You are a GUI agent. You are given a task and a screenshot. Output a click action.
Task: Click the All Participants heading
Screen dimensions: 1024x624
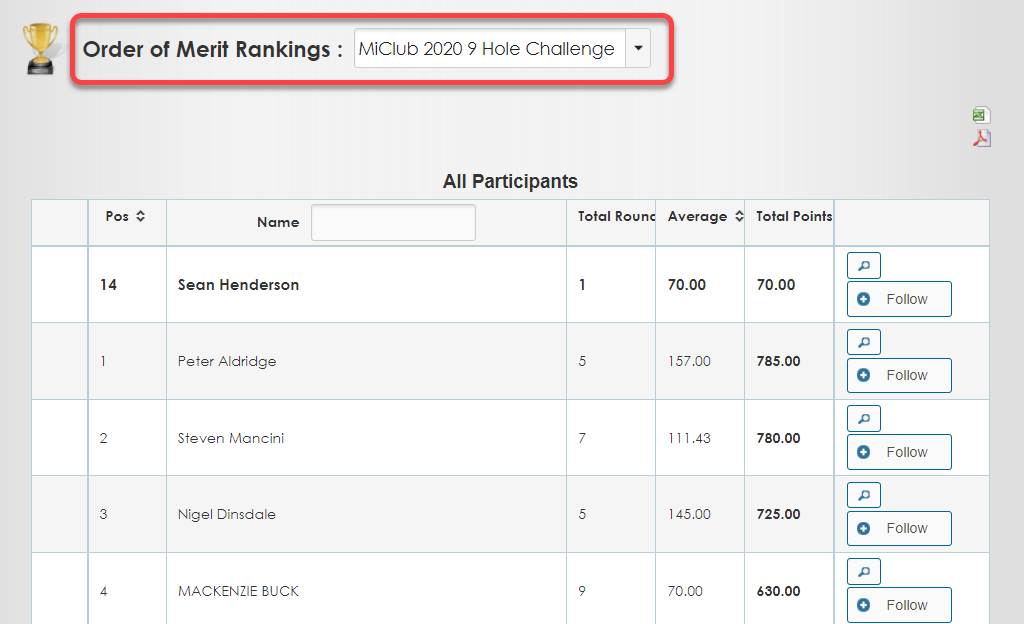click(510, 181)
